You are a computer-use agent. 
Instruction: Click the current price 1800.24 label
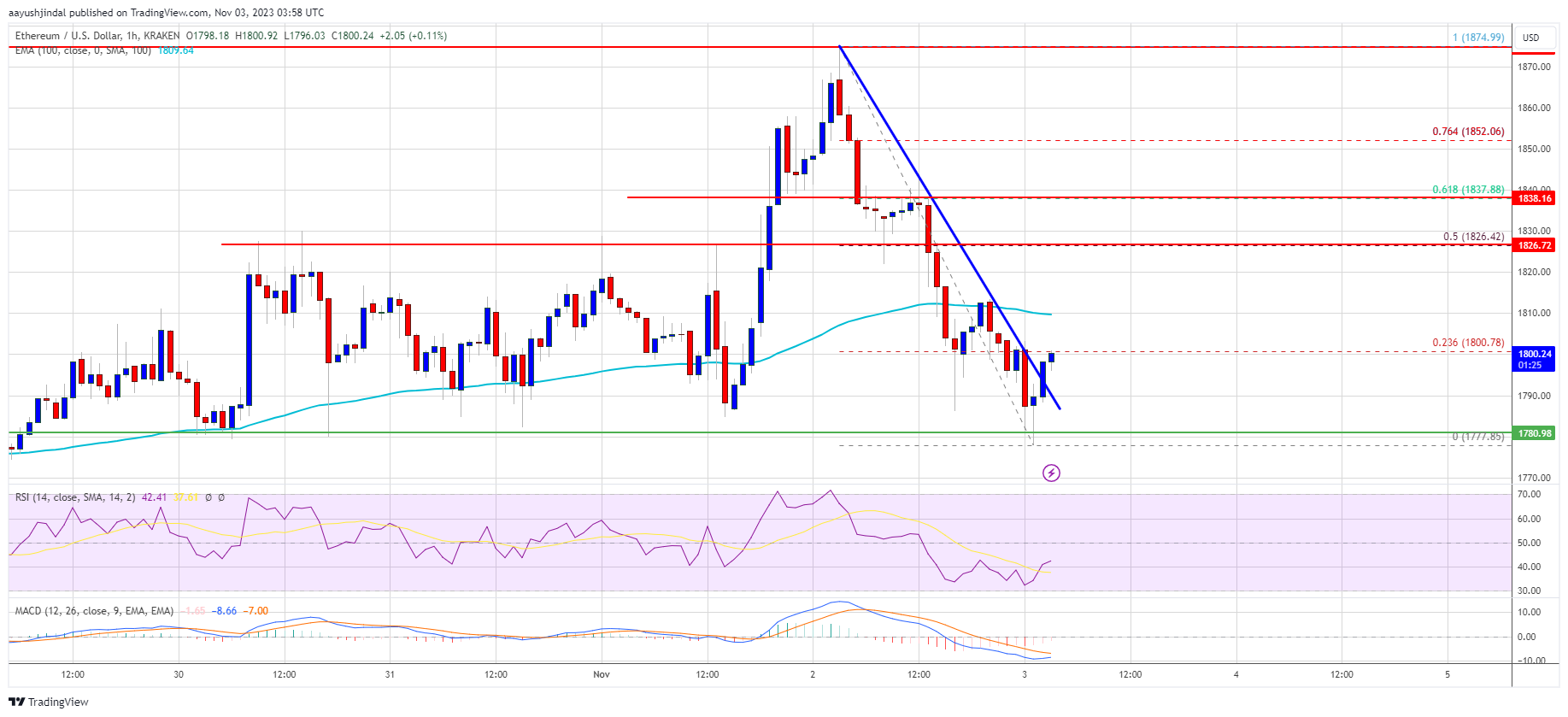1534,359
